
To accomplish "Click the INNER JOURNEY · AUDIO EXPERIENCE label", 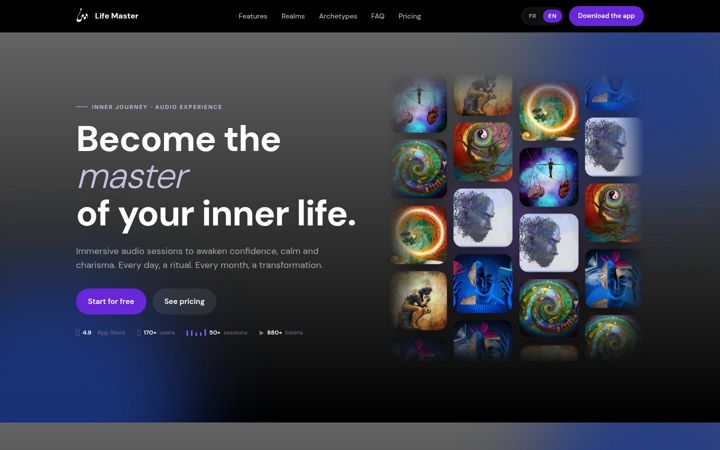I will click(157, 107).
